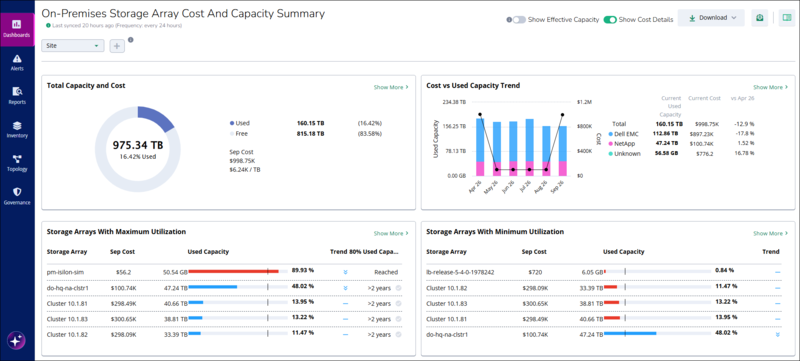
Task: Click the $6.24K / TB cost value
Action: click(x=245, y=170)
